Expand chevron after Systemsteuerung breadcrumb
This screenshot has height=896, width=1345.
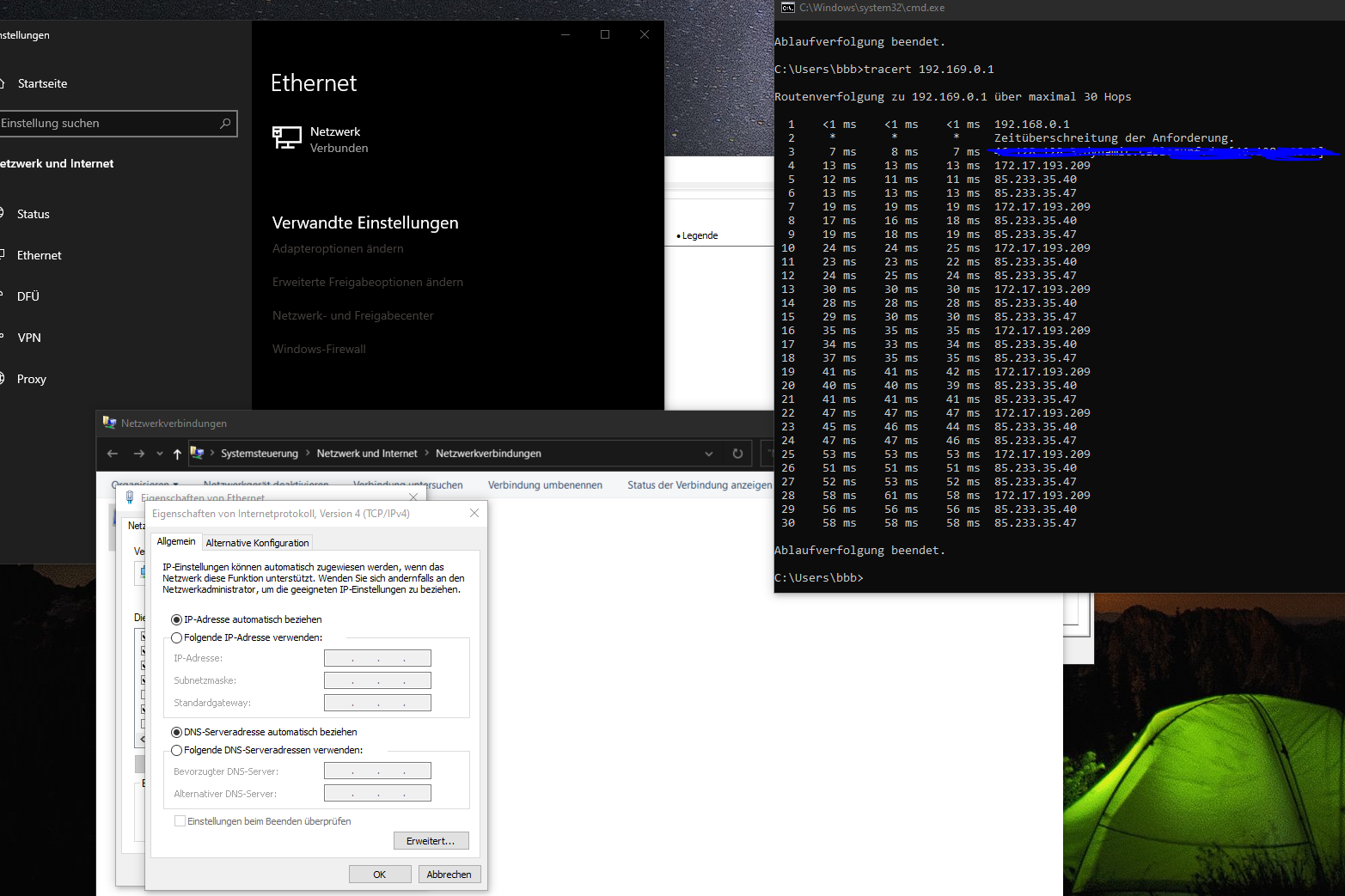[308, 454]
